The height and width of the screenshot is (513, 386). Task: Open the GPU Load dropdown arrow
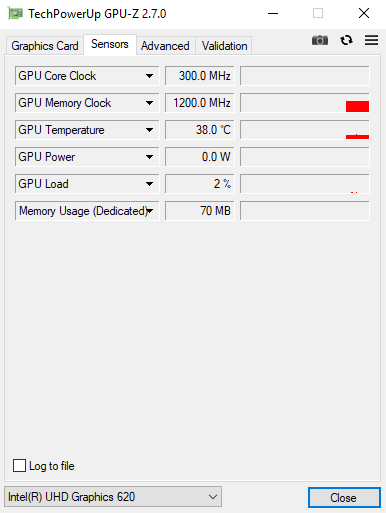149,184
